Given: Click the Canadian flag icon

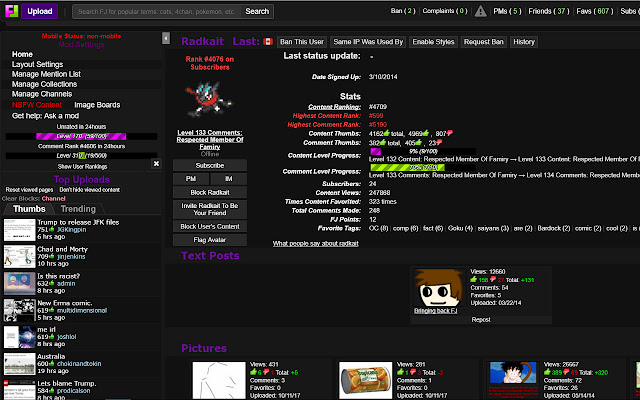Looking at the screenshot, I should pyautogui.click(x=267, y=42).
